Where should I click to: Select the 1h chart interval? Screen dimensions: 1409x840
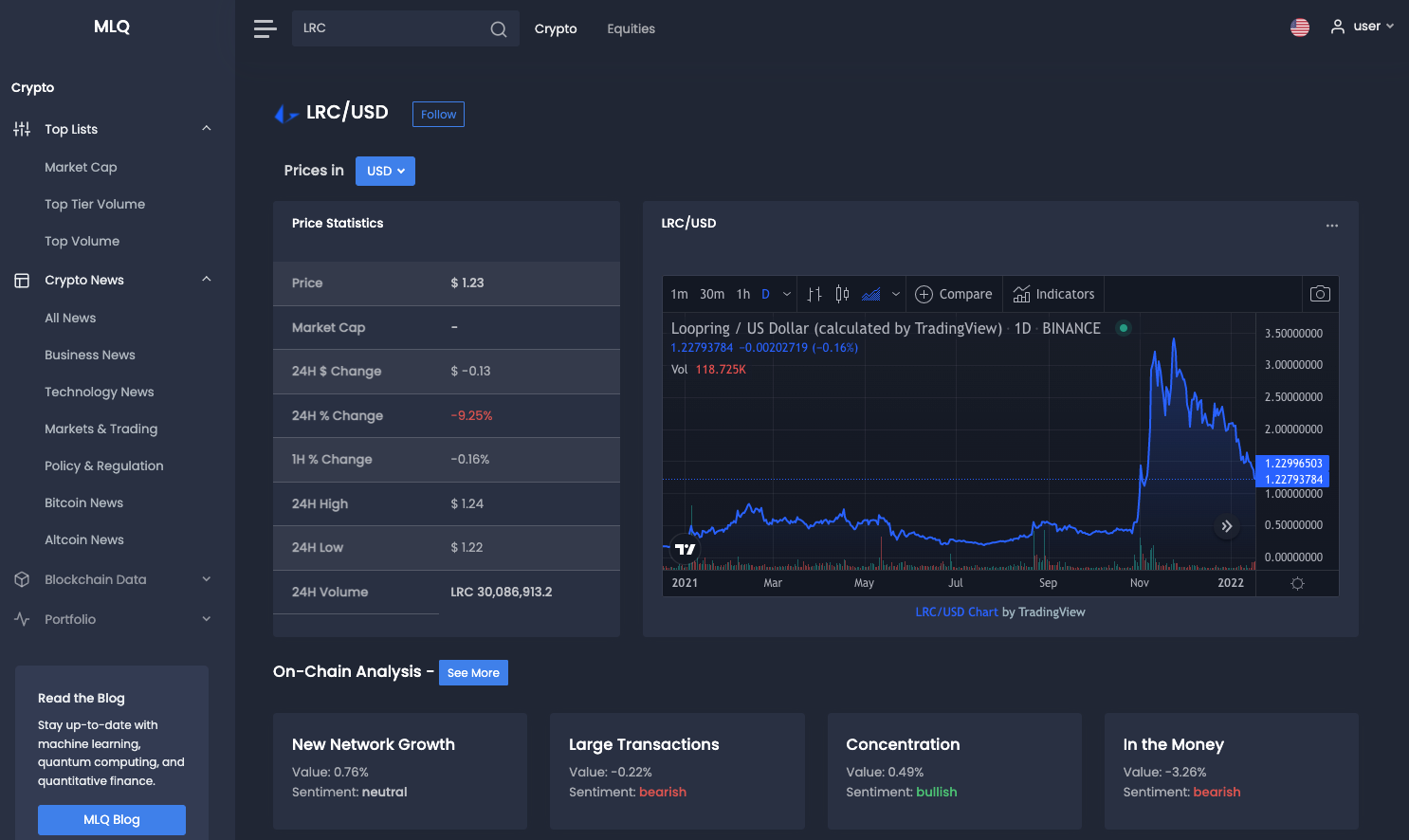pos(743,294)
